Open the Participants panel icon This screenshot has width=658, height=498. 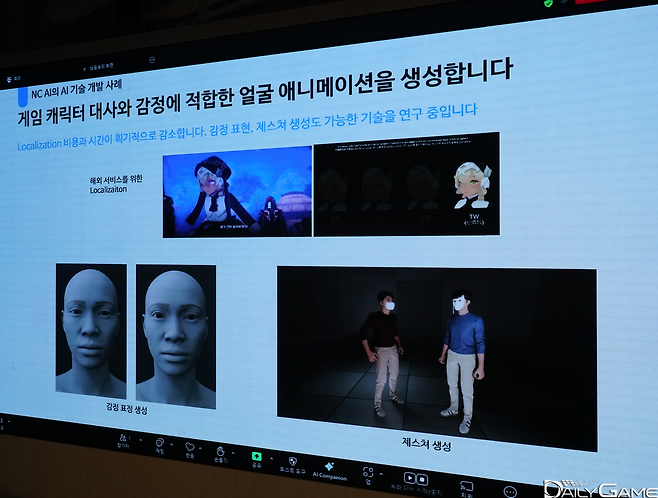(x=124, y=438)
